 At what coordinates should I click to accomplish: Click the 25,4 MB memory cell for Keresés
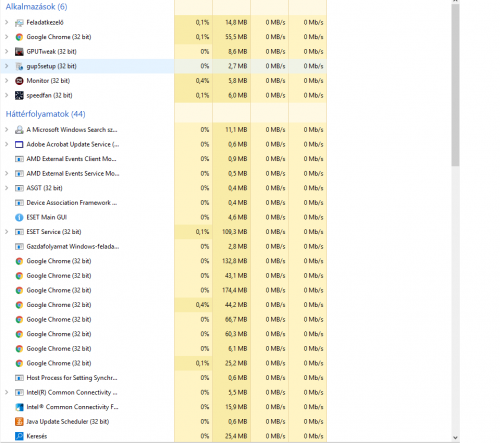(x=231, y=436)
